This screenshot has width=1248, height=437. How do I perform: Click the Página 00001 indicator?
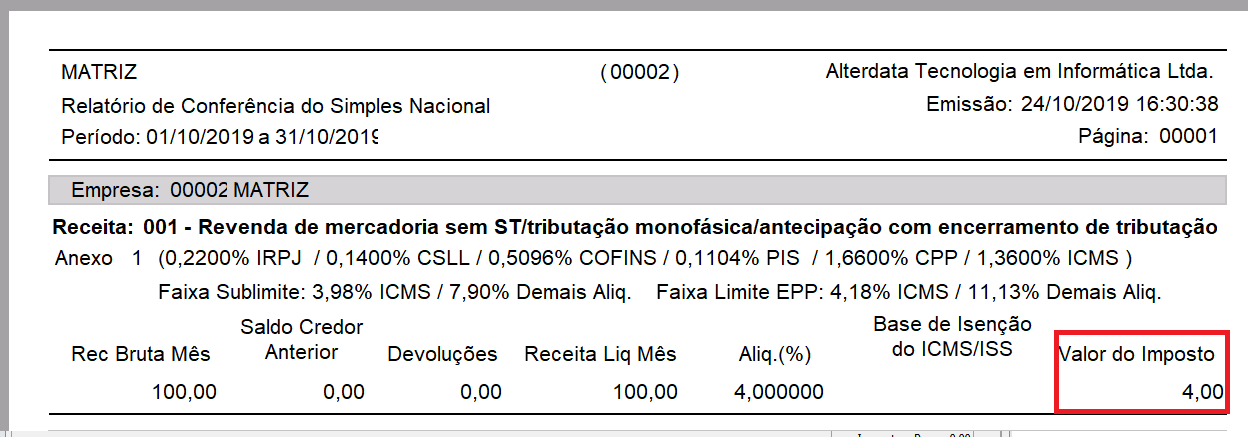1148,137
